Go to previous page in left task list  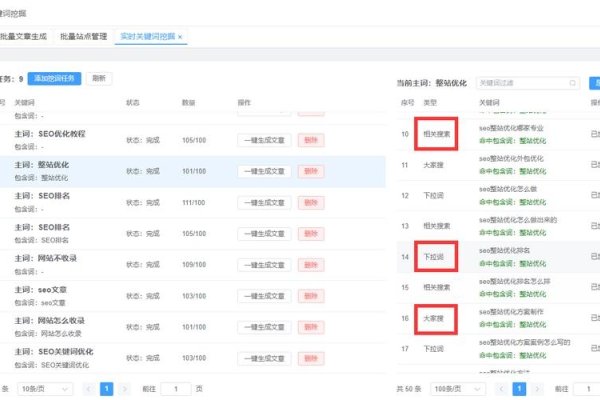click(x=88, y=389)
